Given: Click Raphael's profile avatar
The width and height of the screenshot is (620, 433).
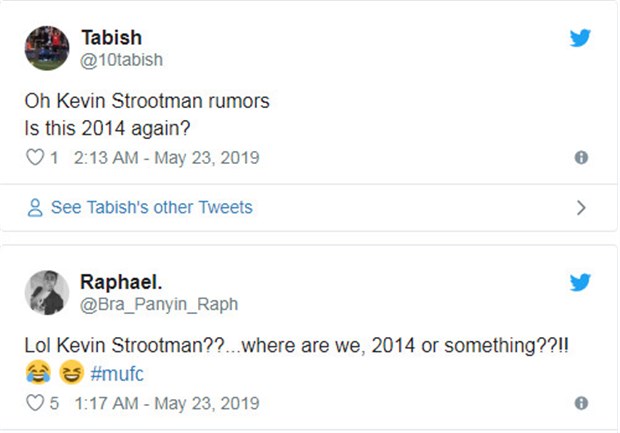Looking at the screenshot, I should click(47, 293).
